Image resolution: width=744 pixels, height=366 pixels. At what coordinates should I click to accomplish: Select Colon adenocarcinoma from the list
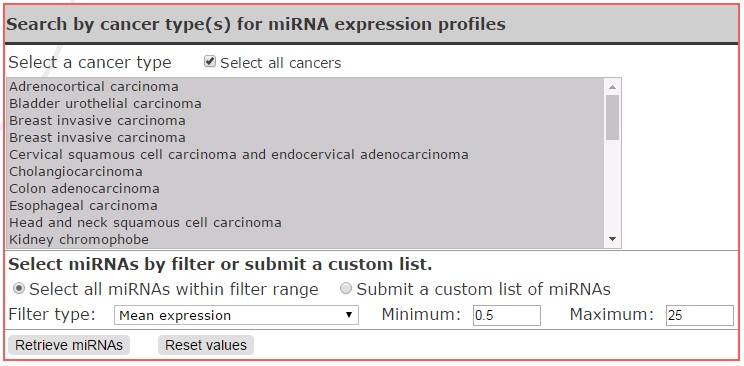(305, 188)
